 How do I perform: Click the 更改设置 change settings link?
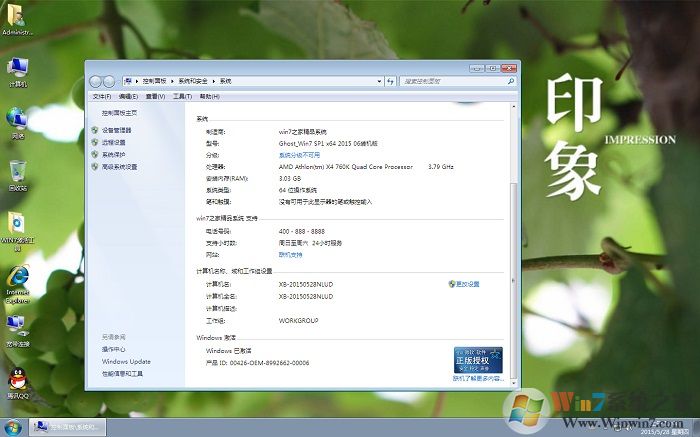pyautogui.click(x=467, y=284)
